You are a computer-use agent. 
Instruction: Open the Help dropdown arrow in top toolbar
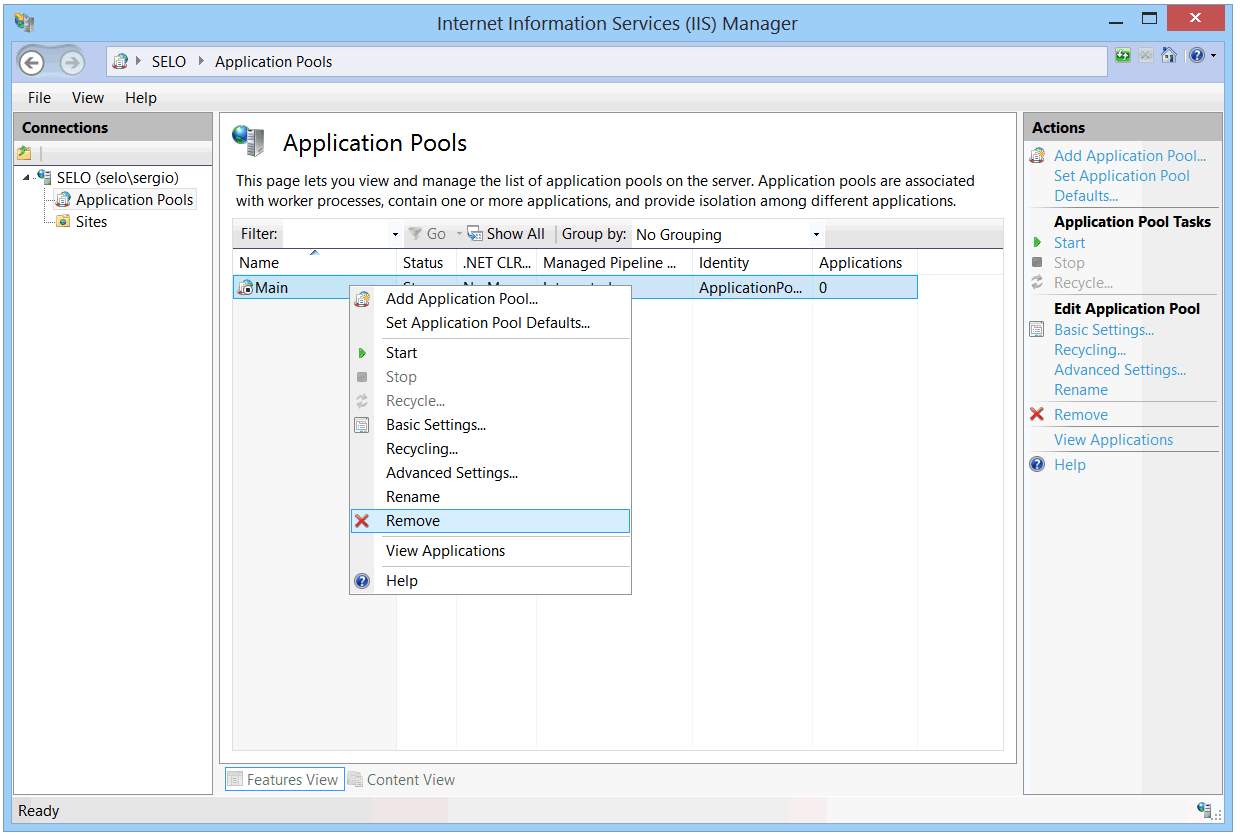coord(1213,56)
